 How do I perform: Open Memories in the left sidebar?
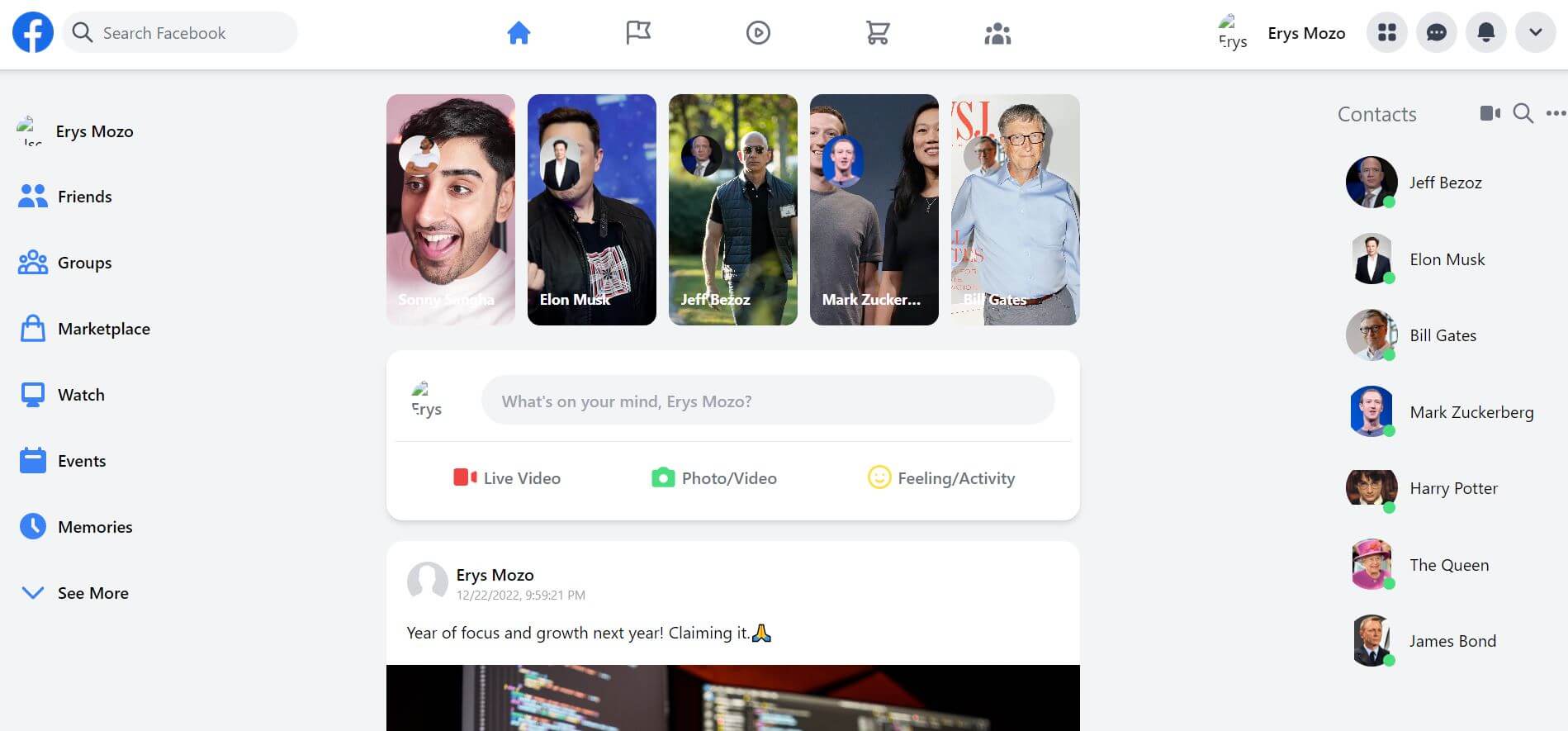tap(75, 527)
